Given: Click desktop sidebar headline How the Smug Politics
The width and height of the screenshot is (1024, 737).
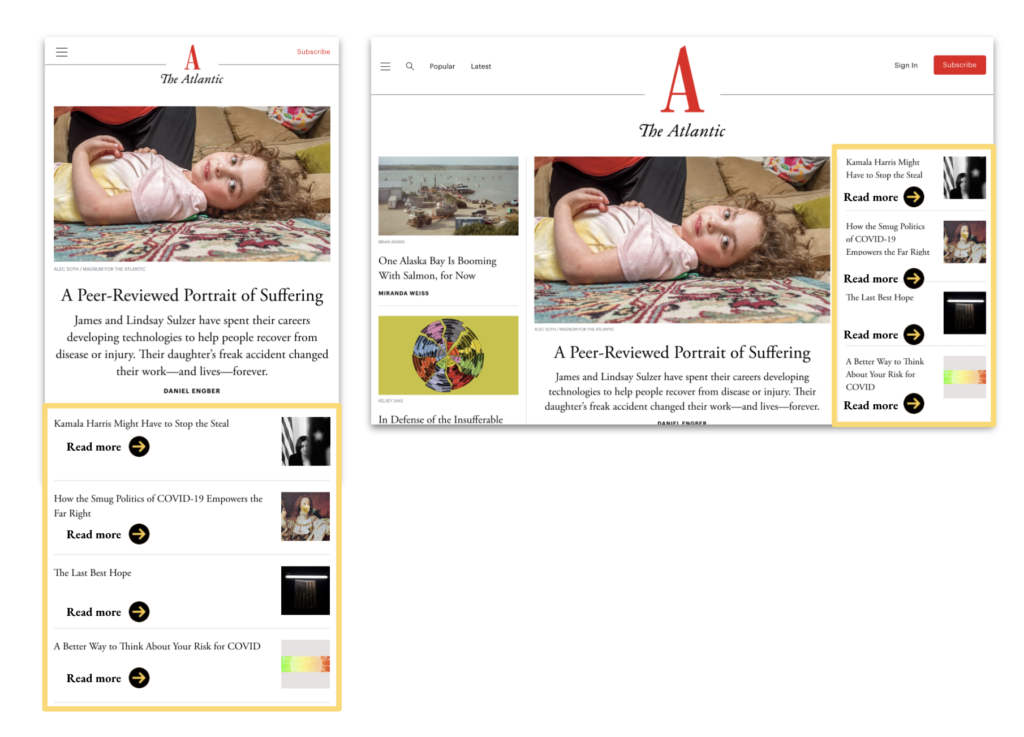Looking at the screenshot, I should pyautogui.click(x=887, y=239).
